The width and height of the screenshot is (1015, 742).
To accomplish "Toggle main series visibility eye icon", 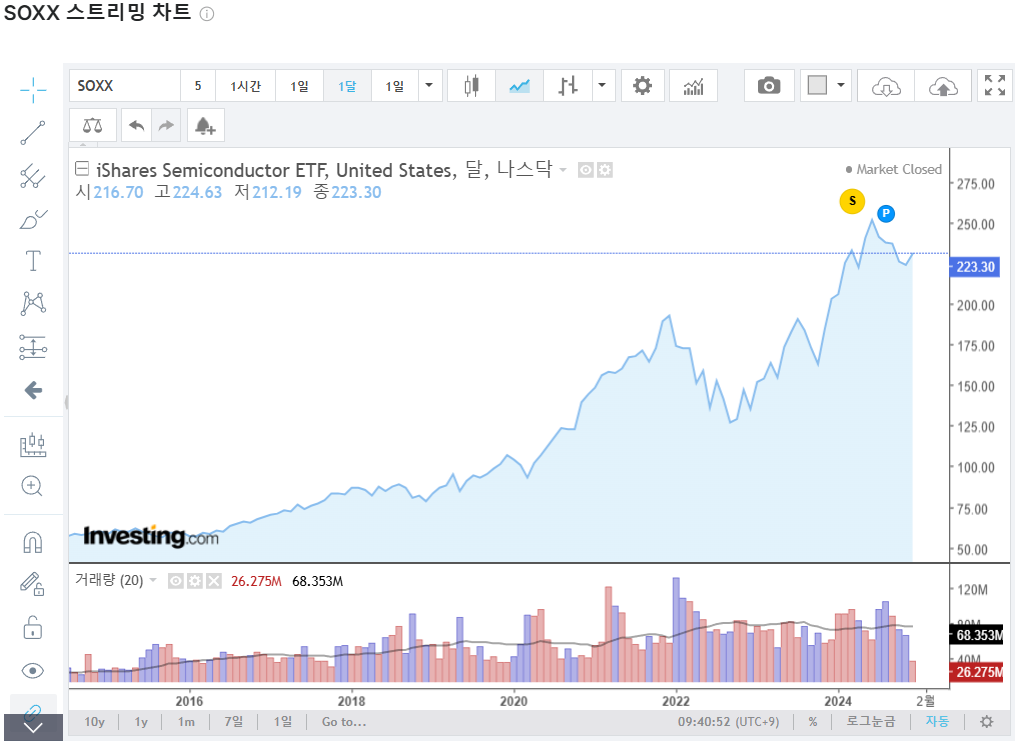I will click(x=586, y=170).
